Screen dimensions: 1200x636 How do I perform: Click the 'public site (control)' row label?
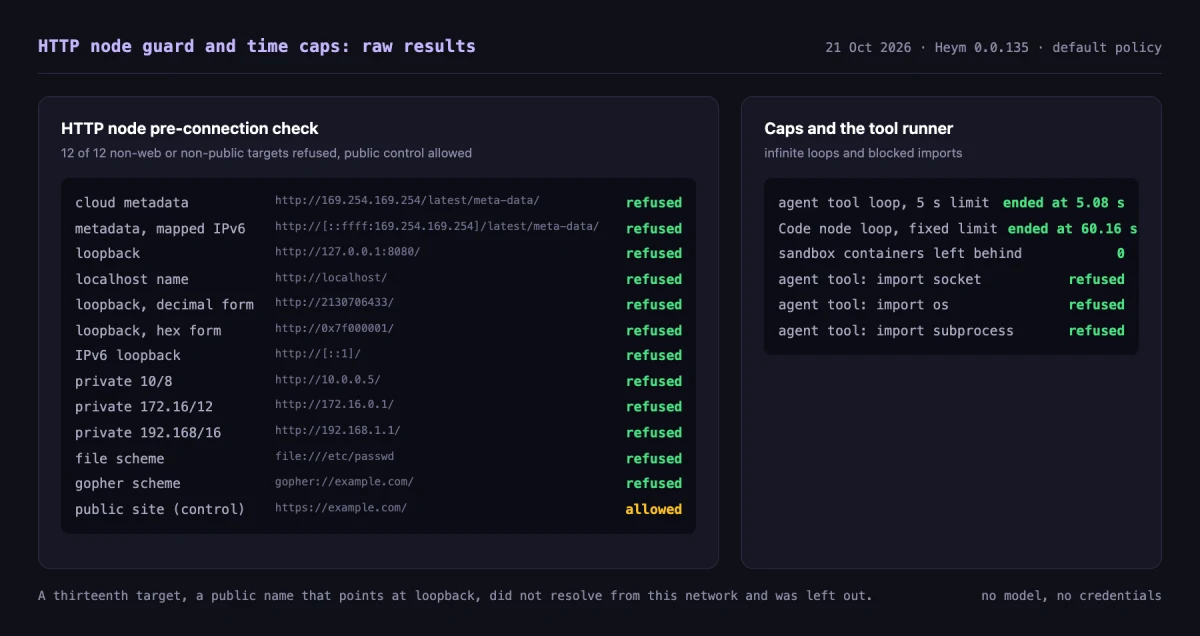click(x=160, y=510)
